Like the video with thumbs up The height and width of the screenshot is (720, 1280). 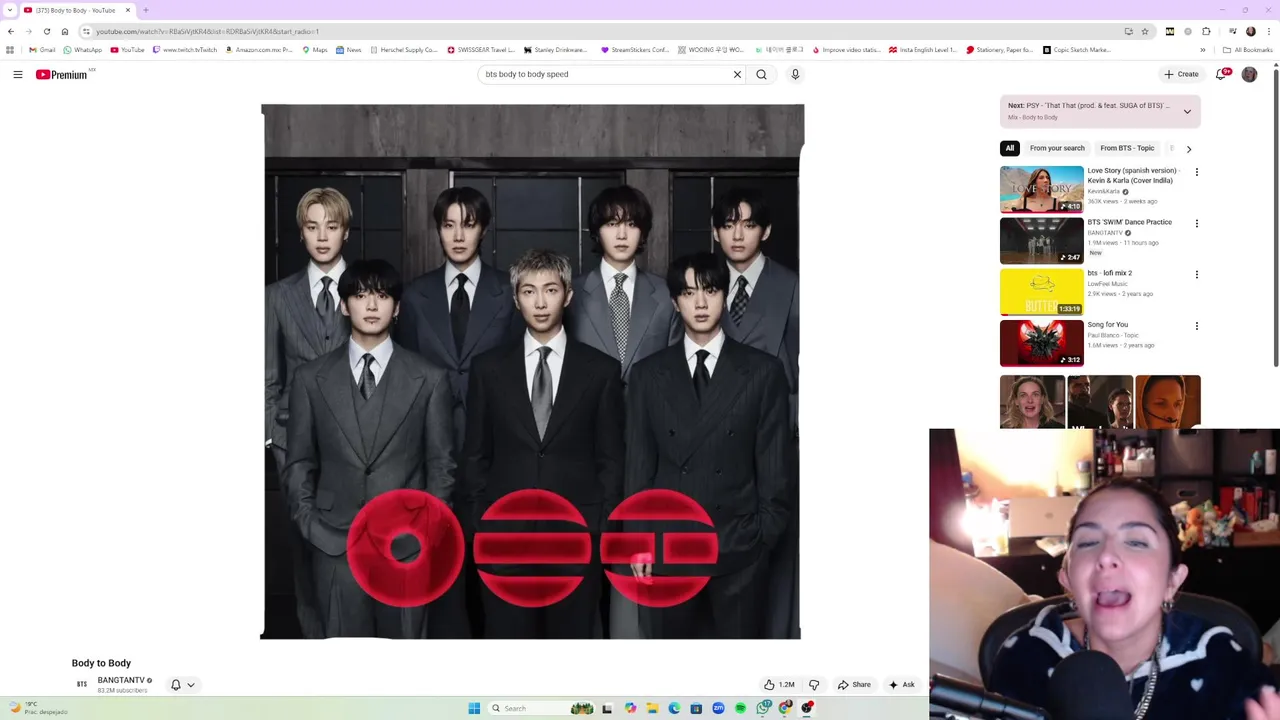779,685
